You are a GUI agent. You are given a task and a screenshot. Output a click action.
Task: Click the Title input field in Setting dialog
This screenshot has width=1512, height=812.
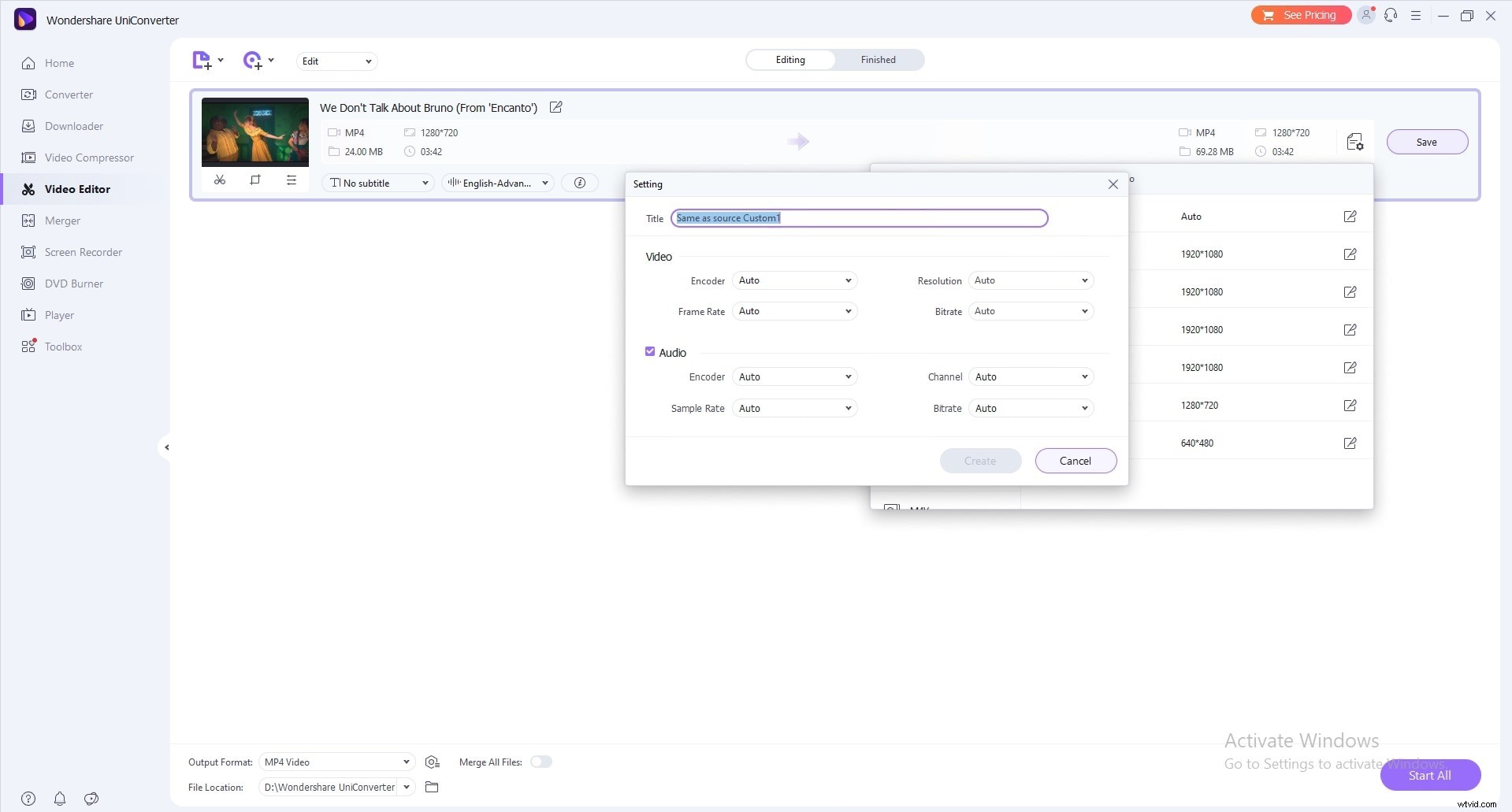859,218
